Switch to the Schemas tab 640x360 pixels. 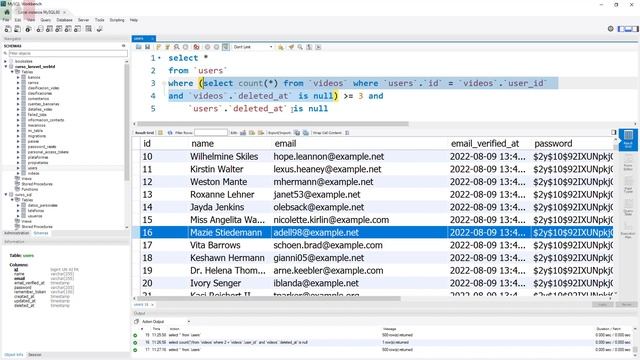tap(41, 233)
